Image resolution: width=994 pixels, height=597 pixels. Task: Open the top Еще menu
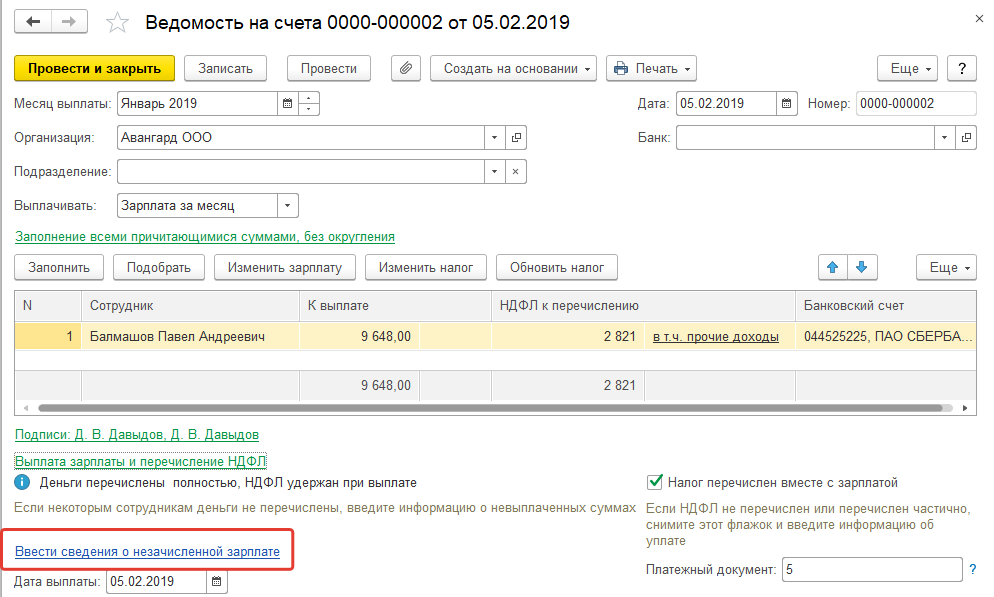[906, 68]
